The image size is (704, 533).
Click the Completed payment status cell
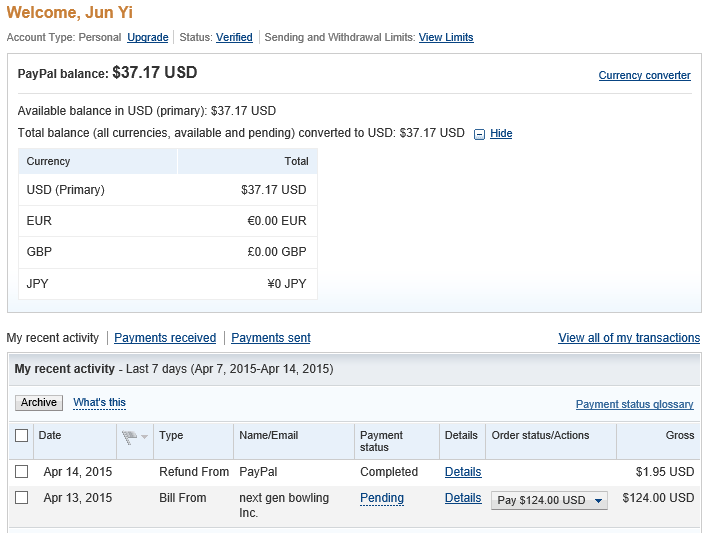(389, 472)
